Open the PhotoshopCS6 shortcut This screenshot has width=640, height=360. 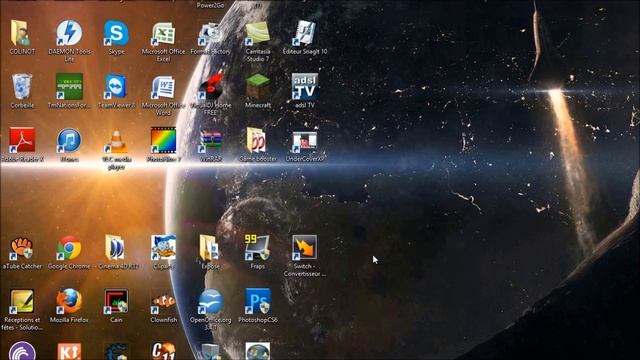(258, 301)
